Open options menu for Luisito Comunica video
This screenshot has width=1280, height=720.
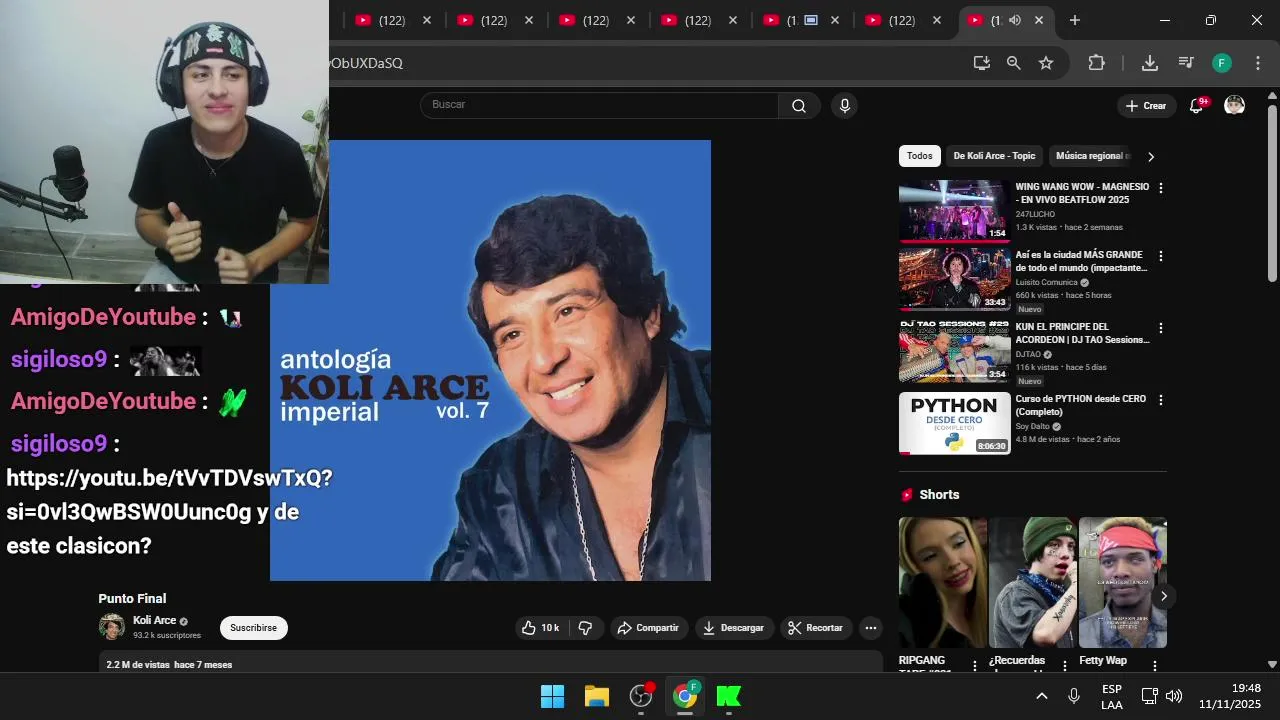click(x=1161, y=256)
